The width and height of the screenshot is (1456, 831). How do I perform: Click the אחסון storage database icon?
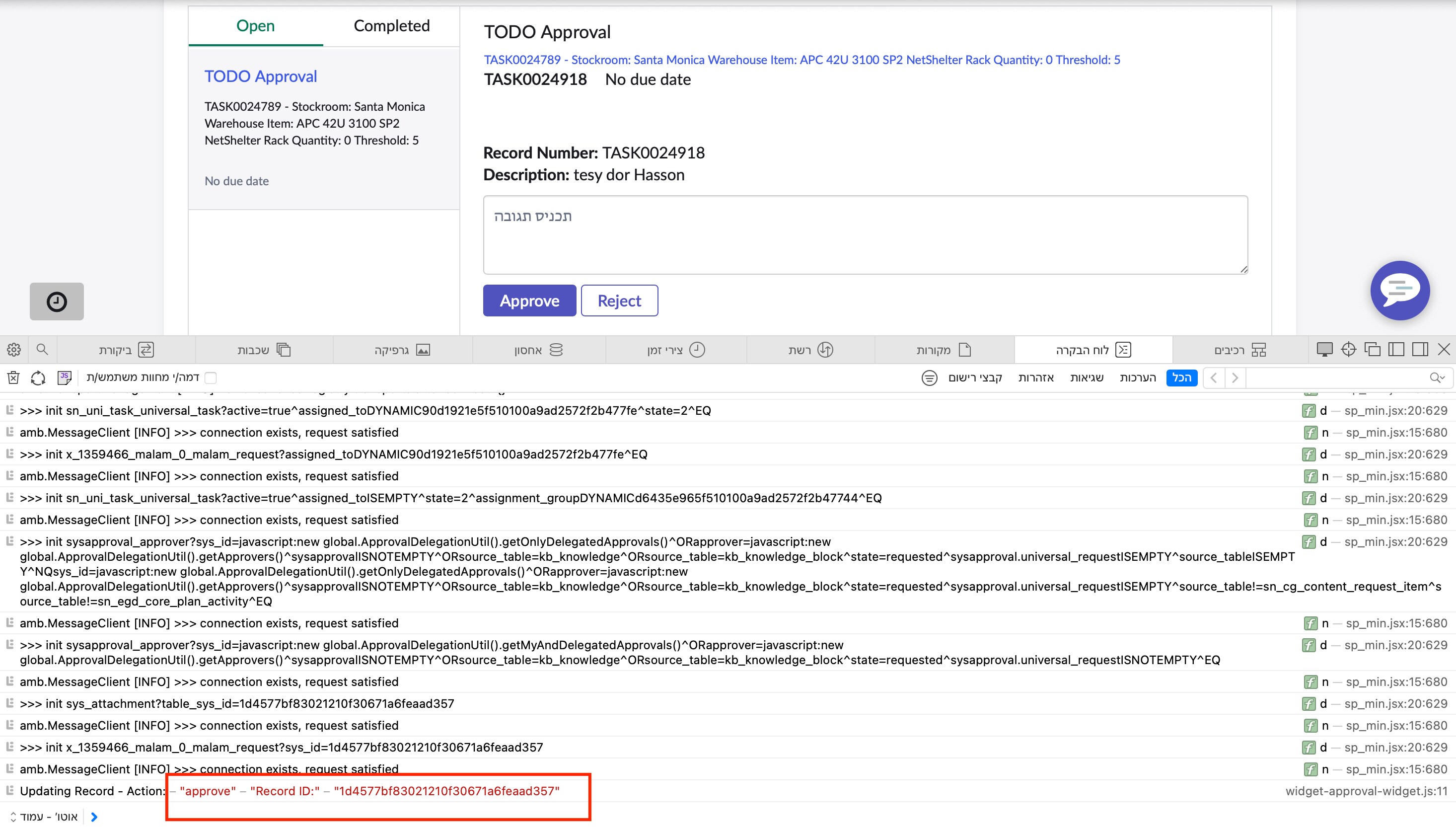(x=556, y=349)
